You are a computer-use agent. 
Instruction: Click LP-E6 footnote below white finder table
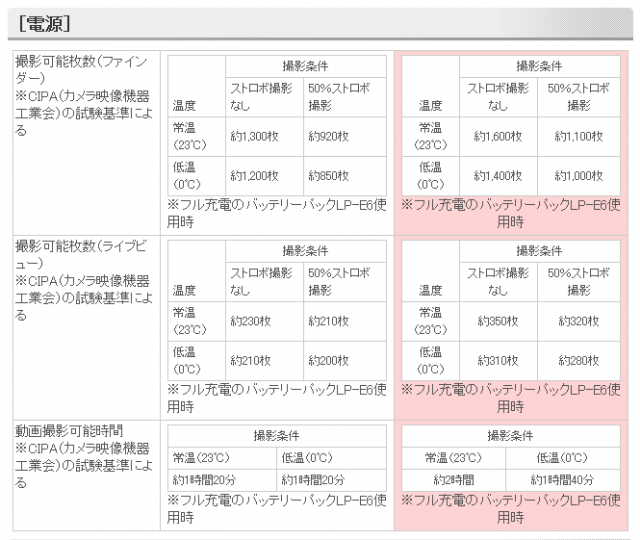coord(277,213)
